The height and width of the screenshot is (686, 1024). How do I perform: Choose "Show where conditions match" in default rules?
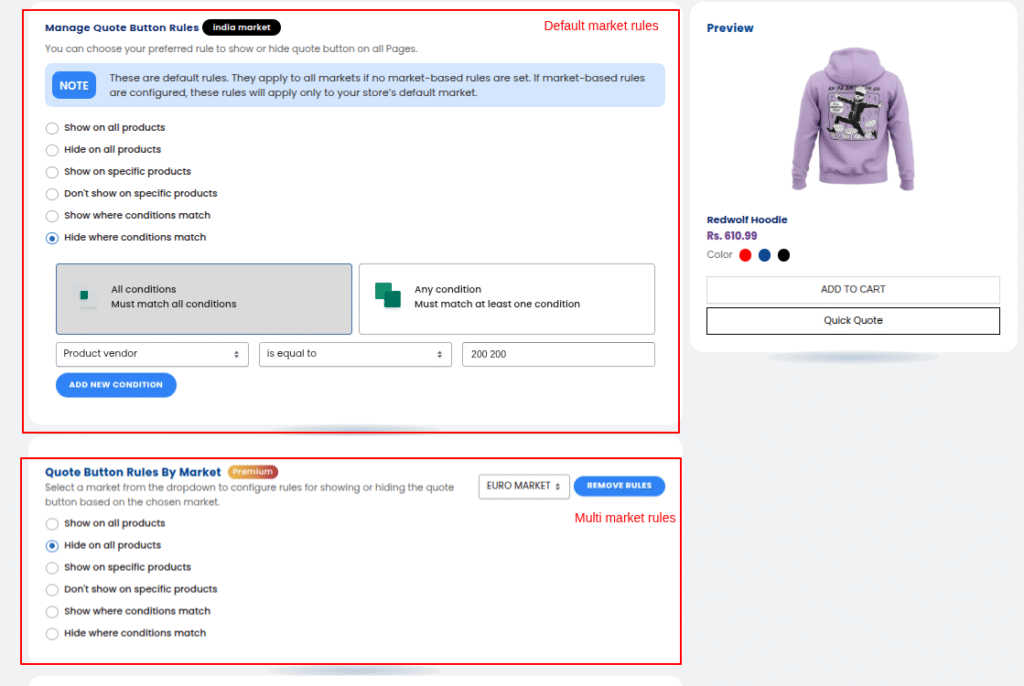pyautogui.click(x=52, y=216)
